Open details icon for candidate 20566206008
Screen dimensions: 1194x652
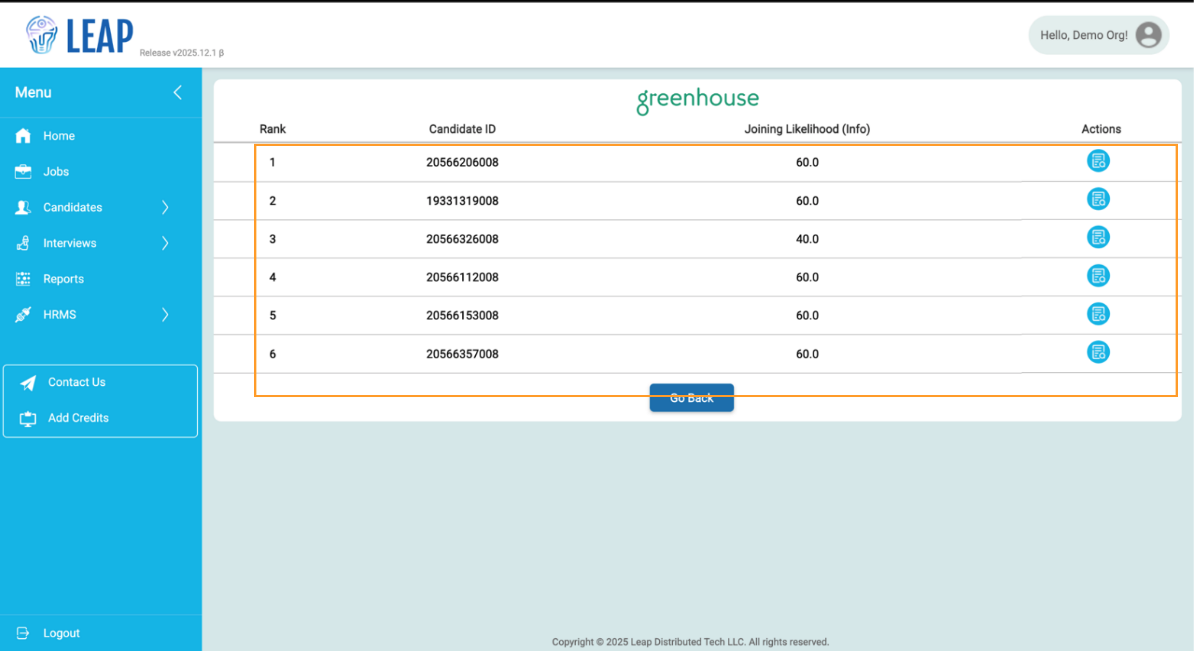point(1098,161)
